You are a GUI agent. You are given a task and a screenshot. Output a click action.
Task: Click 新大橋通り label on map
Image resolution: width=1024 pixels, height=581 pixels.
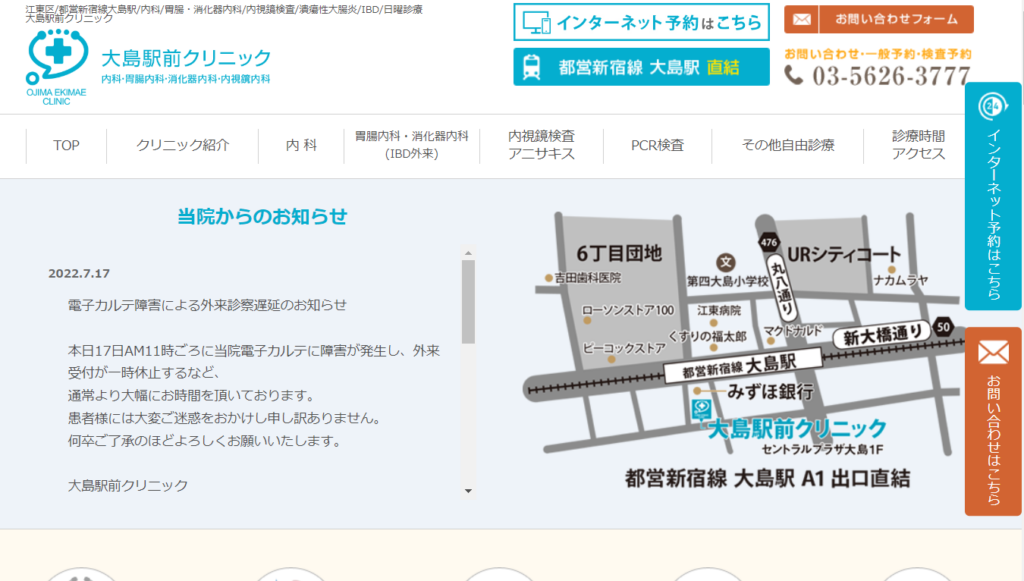(882, 336)
